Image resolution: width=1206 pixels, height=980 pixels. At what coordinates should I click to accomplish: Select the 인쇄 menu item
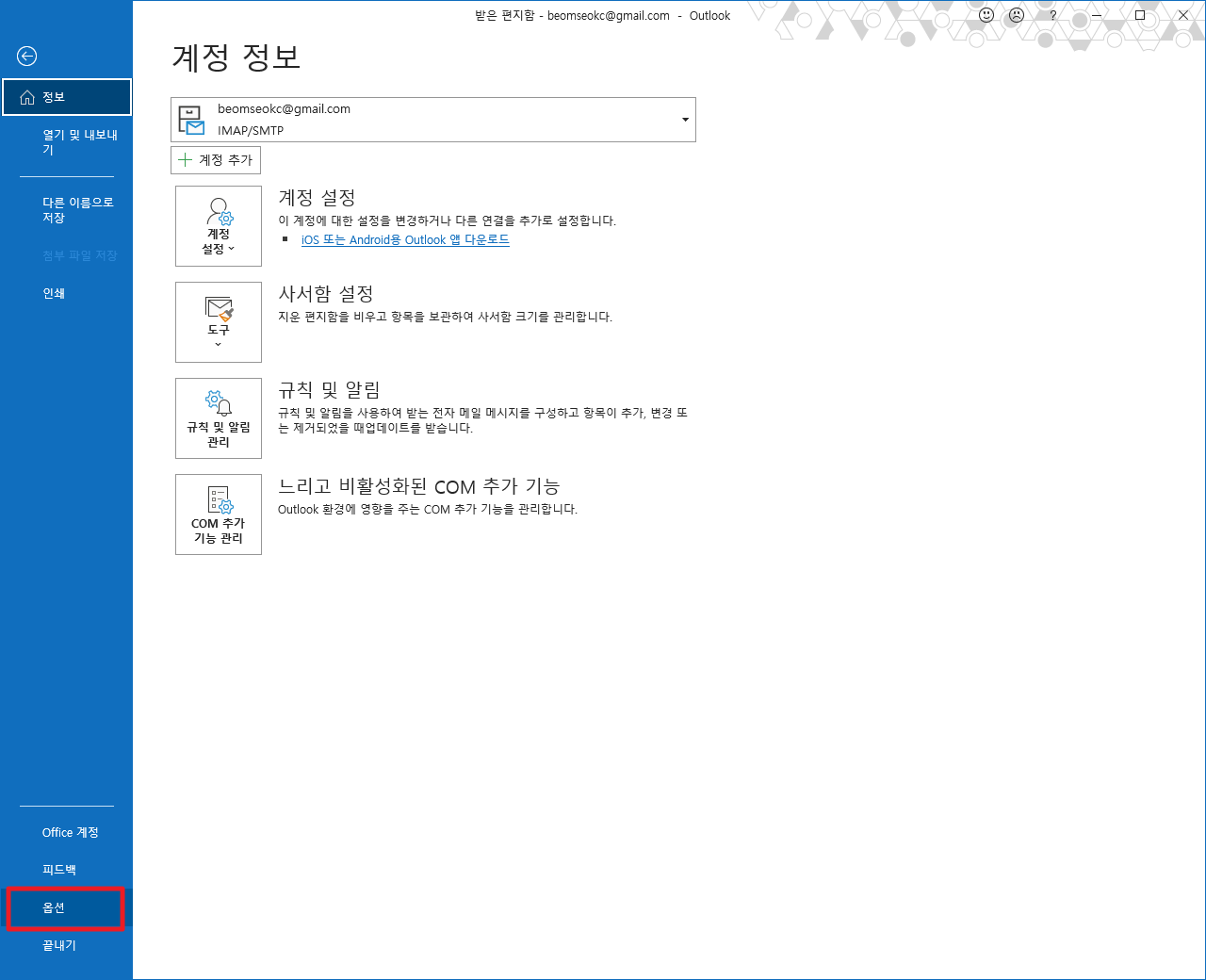67,293
